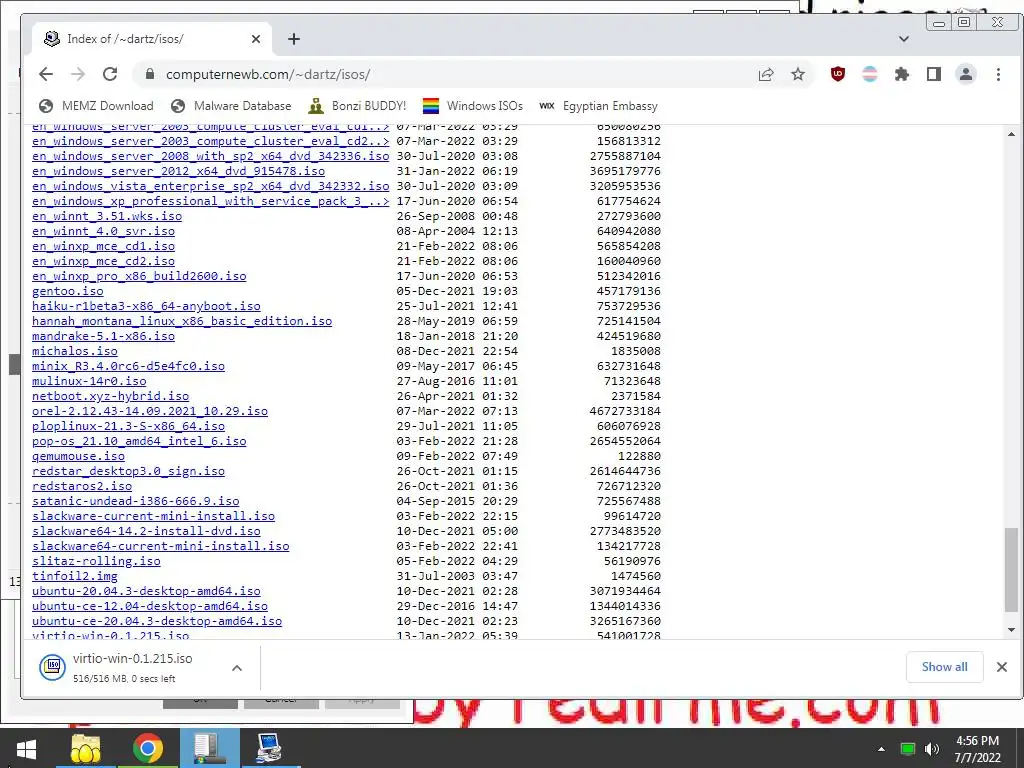The height and width of the screenshot is (768, 1024).
Task: Download hannah_montana_linux_x86_basic_edition.iso
Action: coord(182,321)
